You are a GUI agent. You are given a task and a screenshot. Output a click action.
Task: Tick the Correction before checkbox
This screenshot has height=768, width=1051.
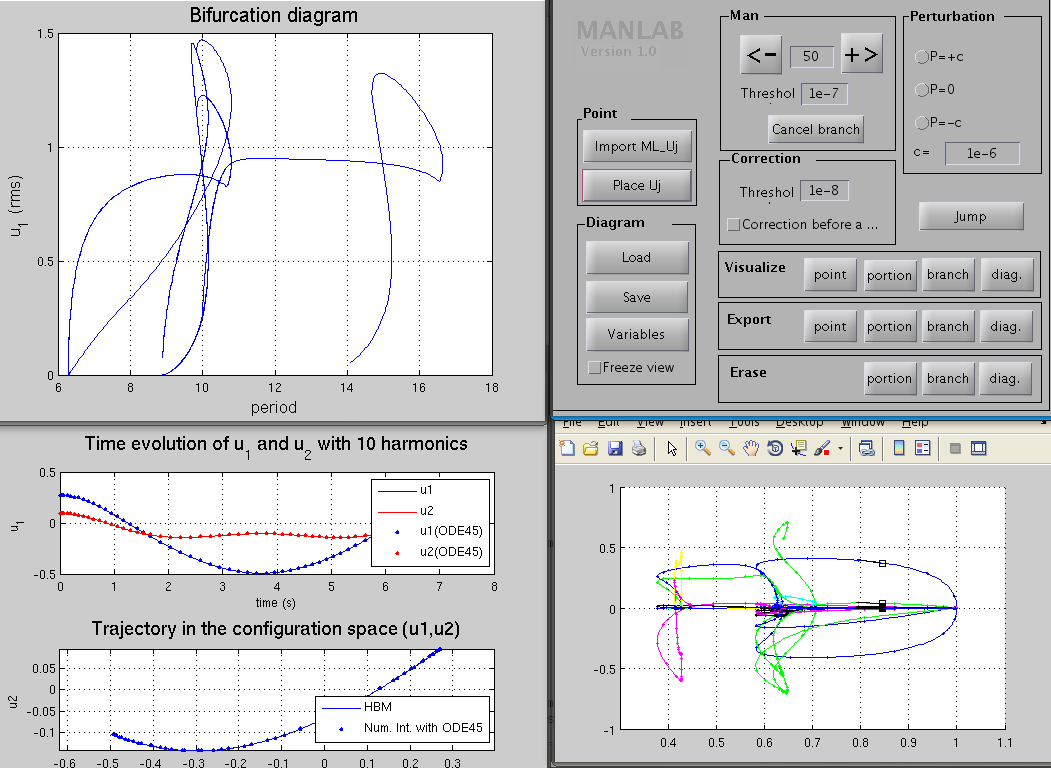pyautogui.click(x=734, y=225)
